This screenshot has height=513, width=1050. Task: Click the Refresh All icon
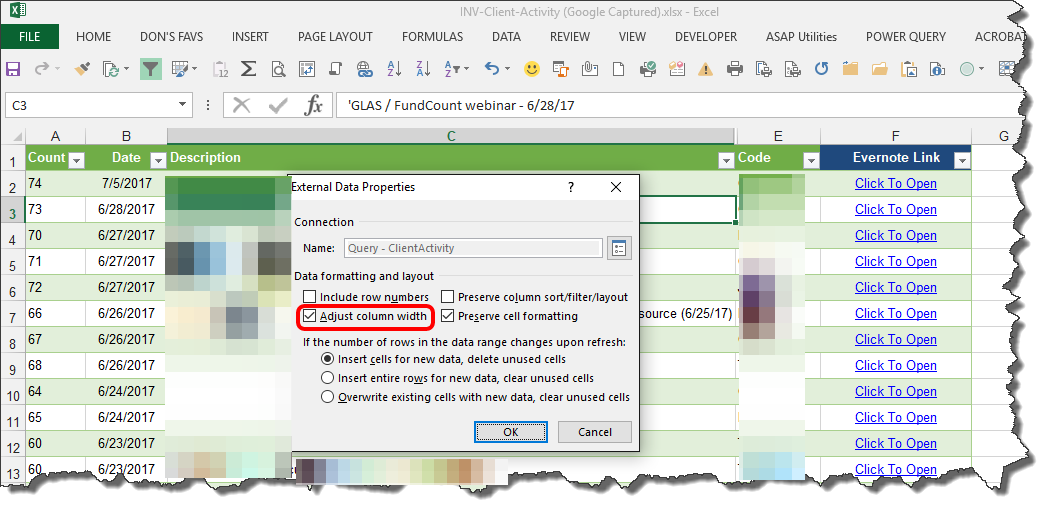(110, 68)
